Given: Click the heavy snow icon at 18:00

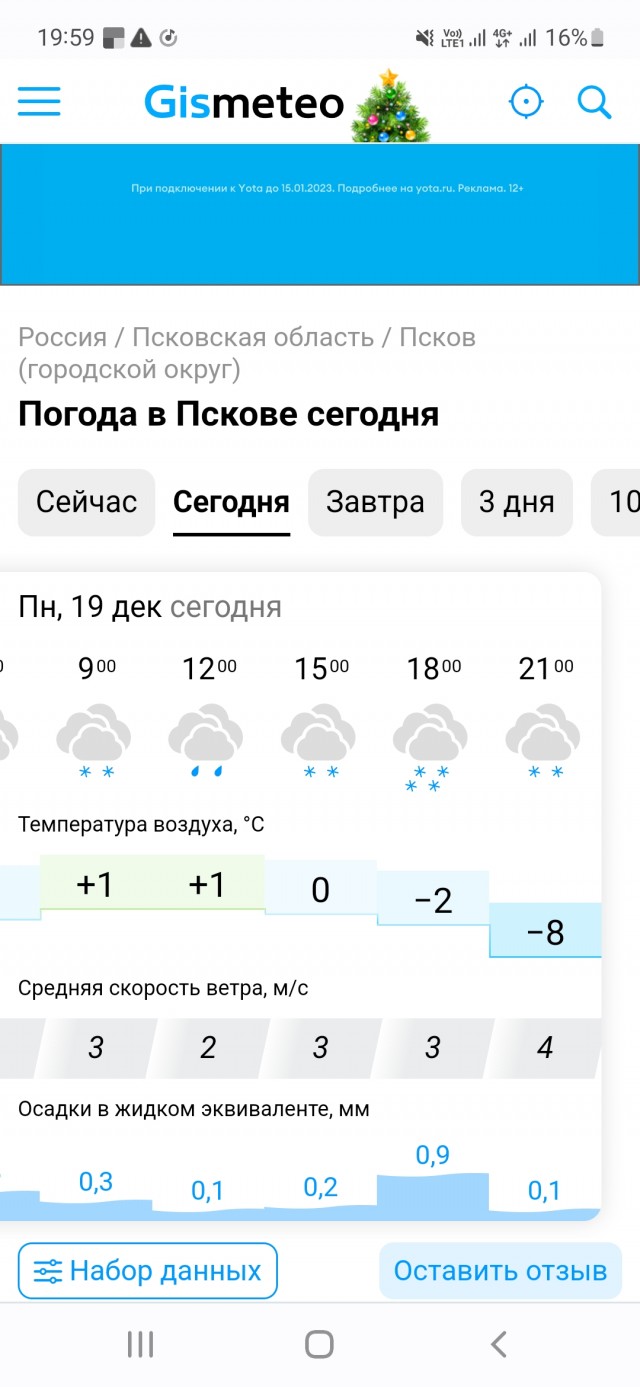Looking at the screenshot, I should (x=430, y=735).
